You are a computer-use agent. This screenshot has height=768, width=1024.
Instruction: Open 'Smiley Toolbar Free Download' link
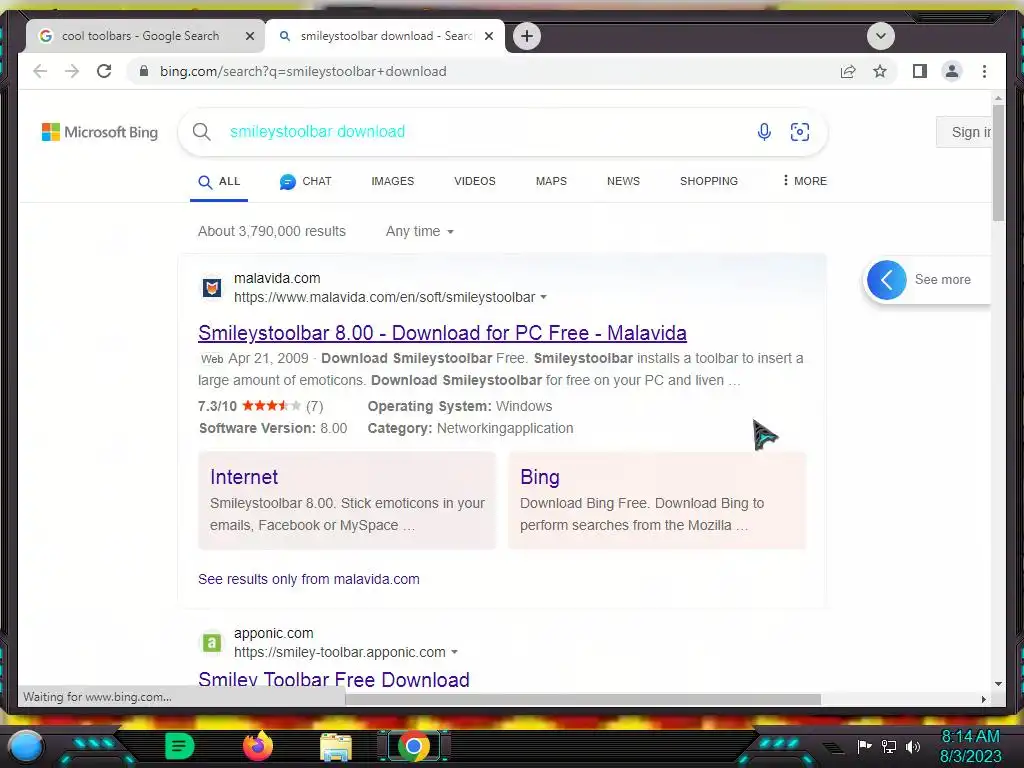click(x=334, y=680)
